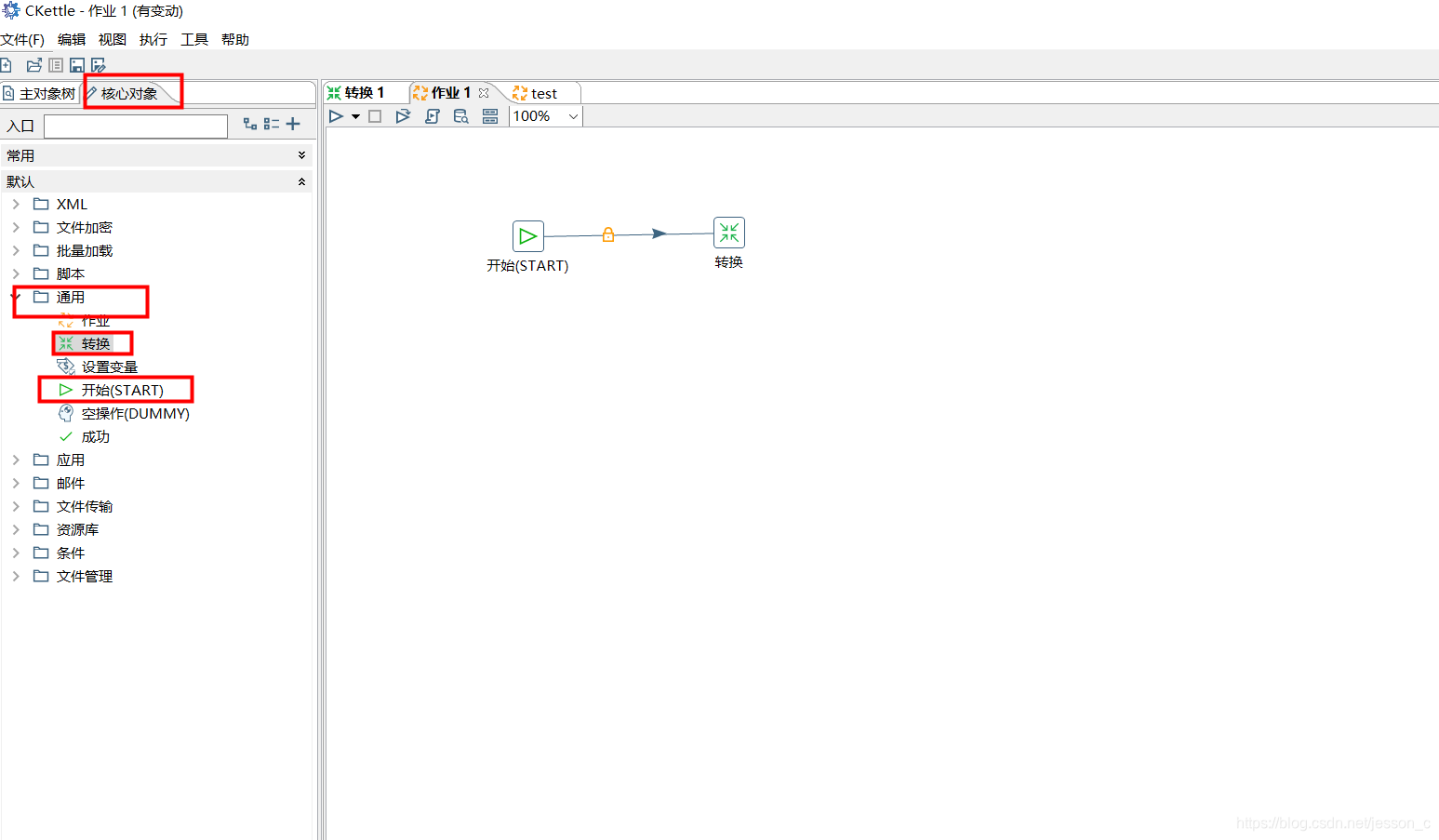Select the 通用 folder

coord(71,298)
